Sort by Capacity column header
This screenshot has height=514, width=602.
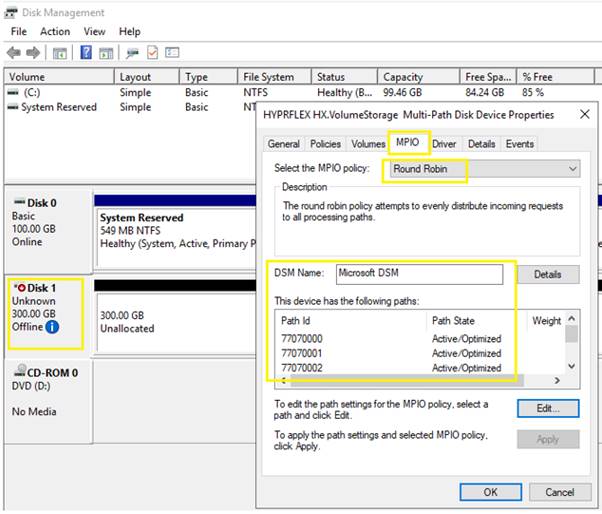tap(418, 77)
